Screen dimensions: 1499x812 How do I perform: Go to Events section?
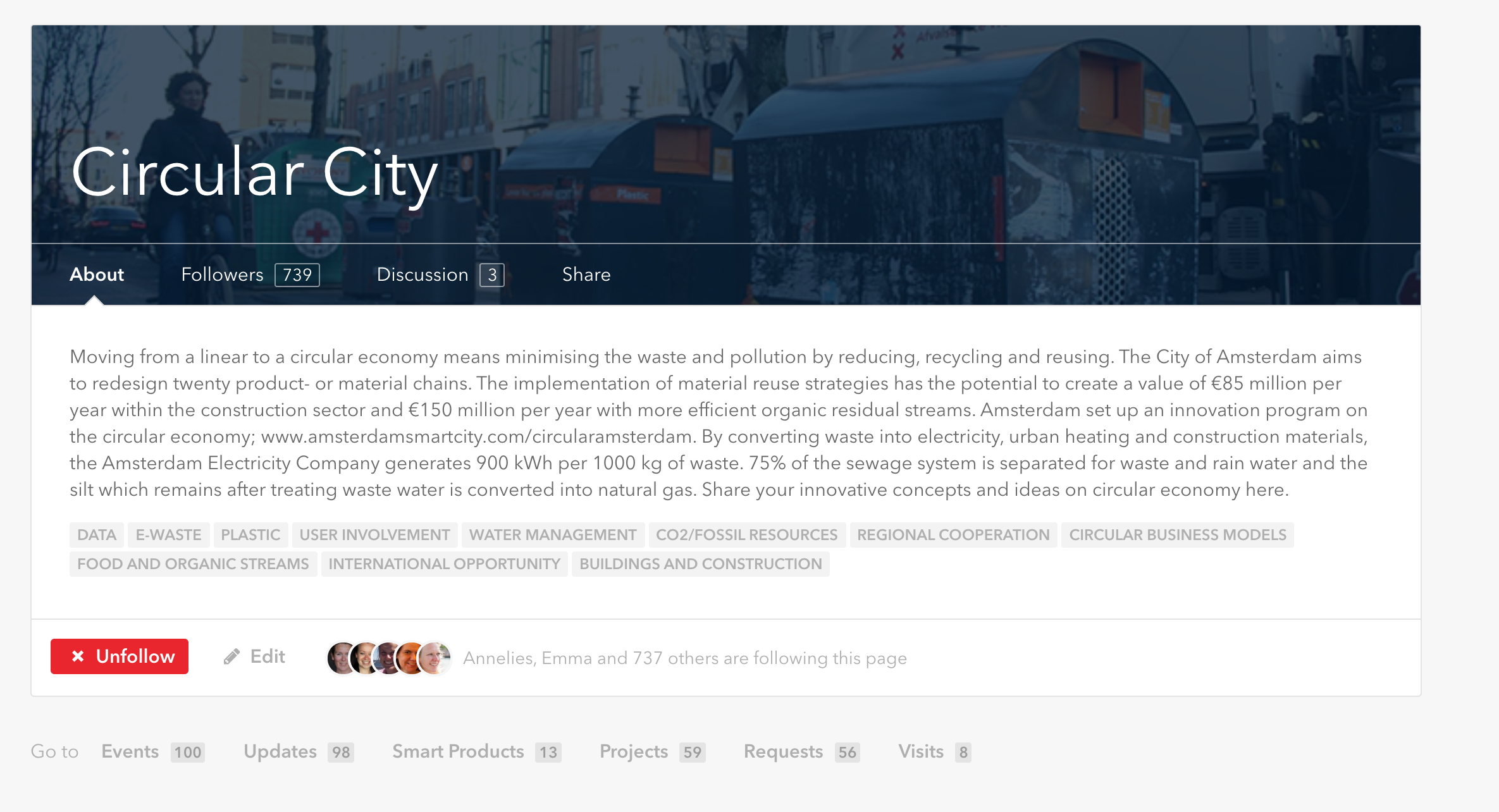tap(152, 752)
